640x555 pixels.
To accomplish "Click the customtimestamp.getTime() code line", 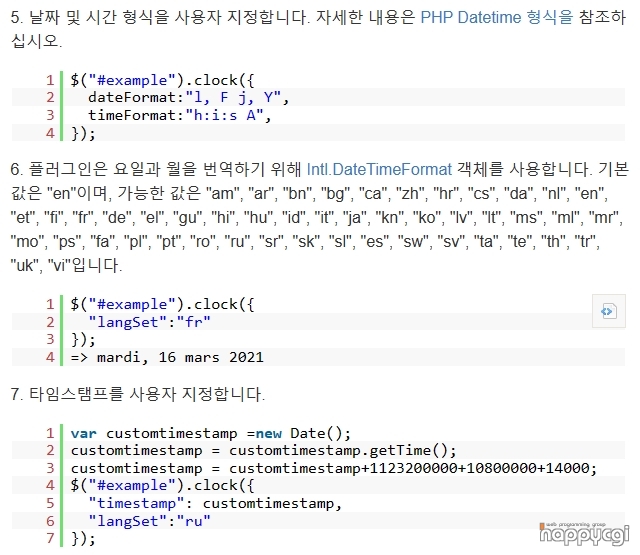I will pos(264,451).
